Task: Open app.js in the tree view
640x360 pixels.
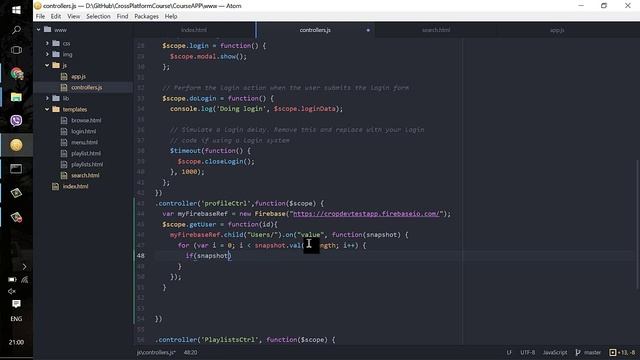Action: point(78,76)
